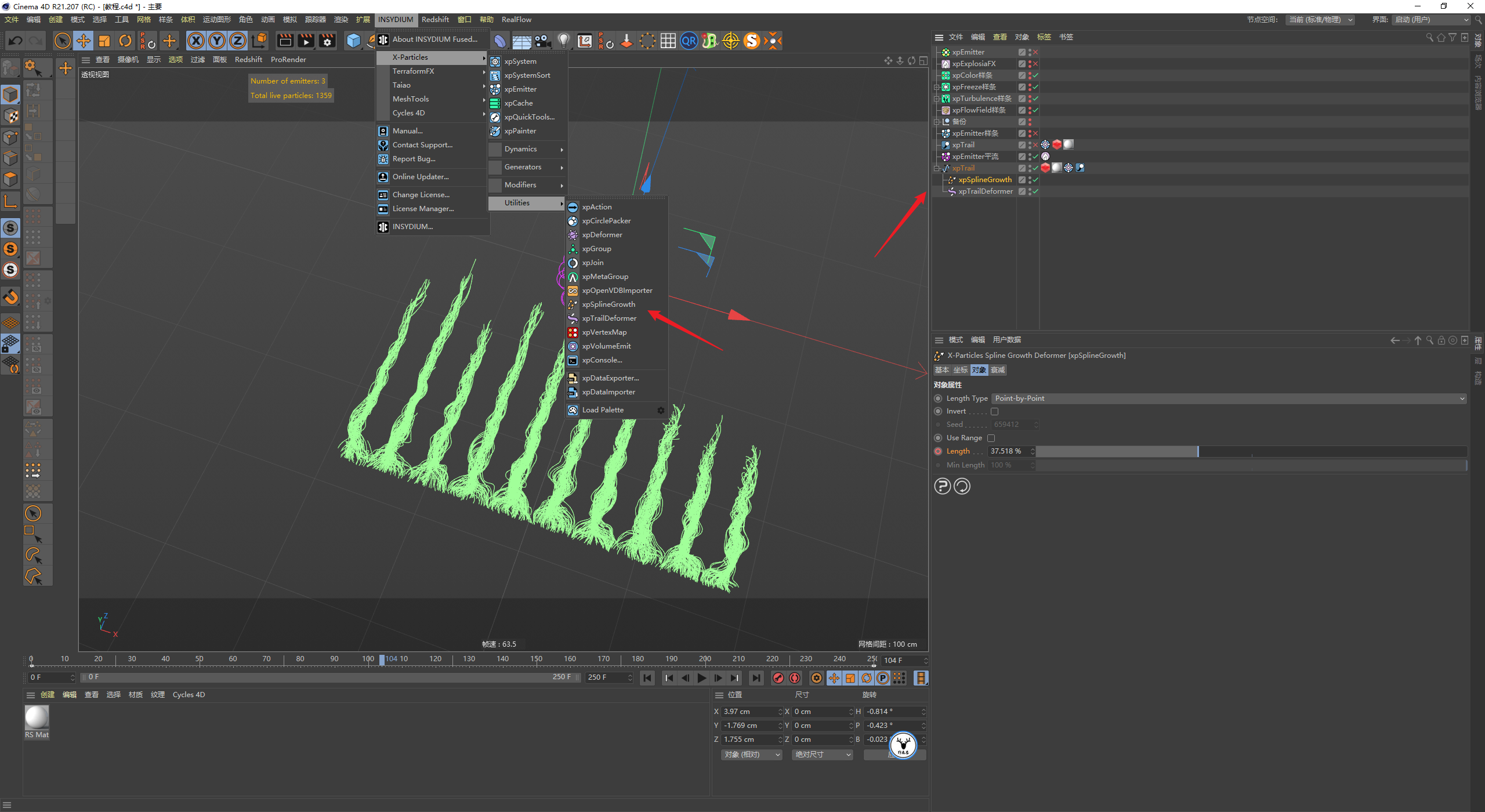The width and height of the screenshot is (1485, 812).
Task: Click the undo arrow icon
Action: tap(16, 41)
